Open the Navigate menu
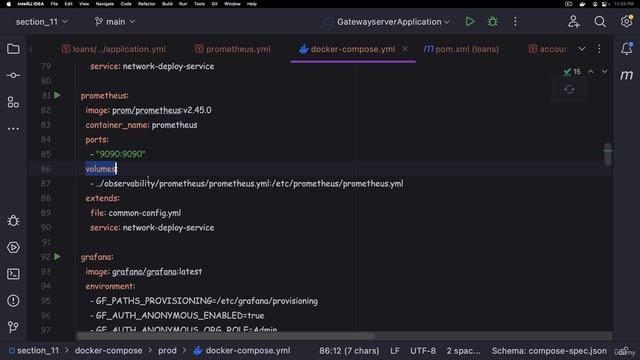Screen dimensions: 640x360 [x=104, y=4]
